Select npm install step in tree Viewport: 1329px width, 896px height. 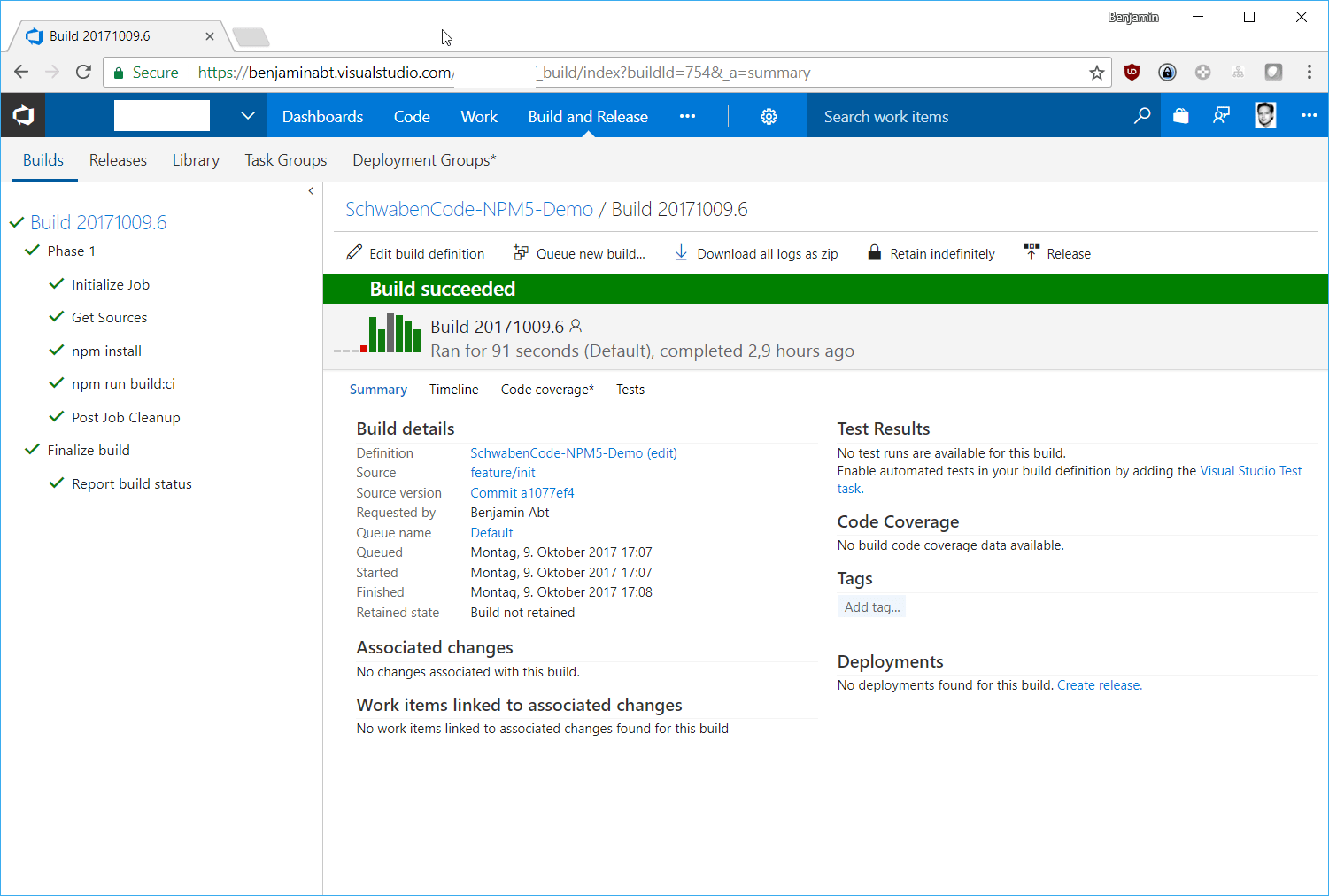click(106, 351)
